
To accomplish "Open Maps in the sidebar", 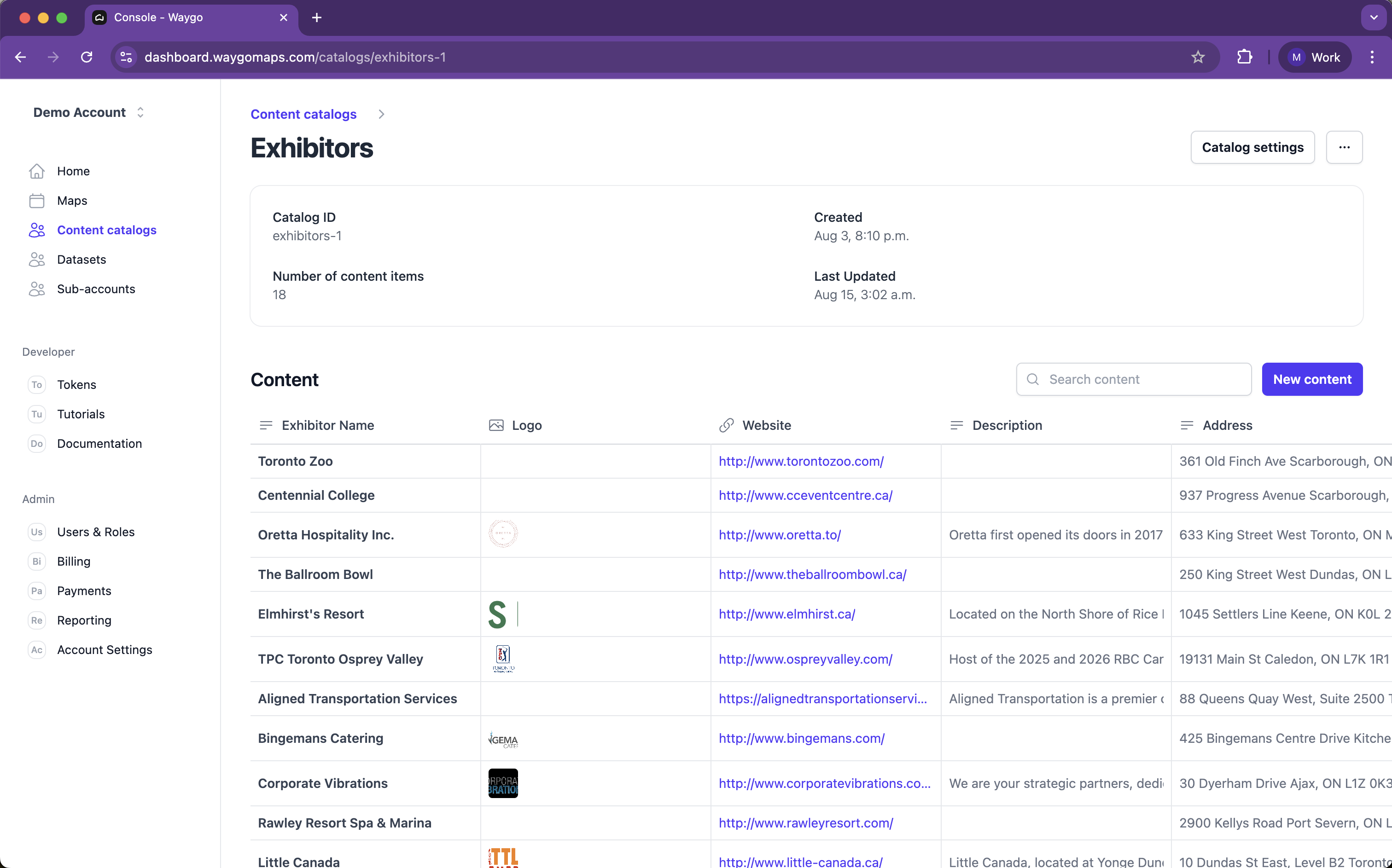I will (x=72, y=200).
